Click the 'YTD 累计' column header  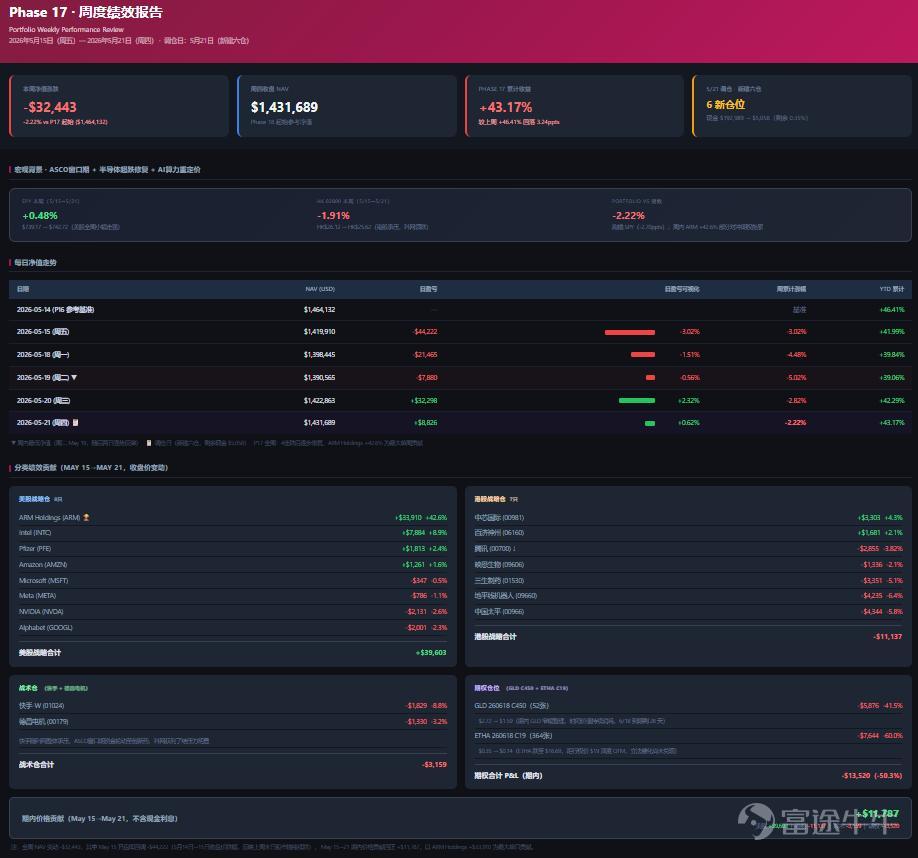click(x=892, y=289)
